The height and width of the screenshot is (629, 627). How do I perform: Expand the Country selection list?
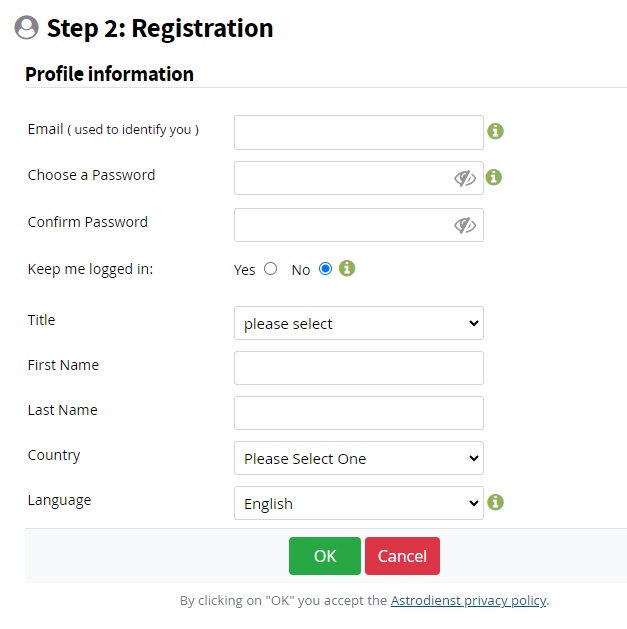tap(358, 458)
